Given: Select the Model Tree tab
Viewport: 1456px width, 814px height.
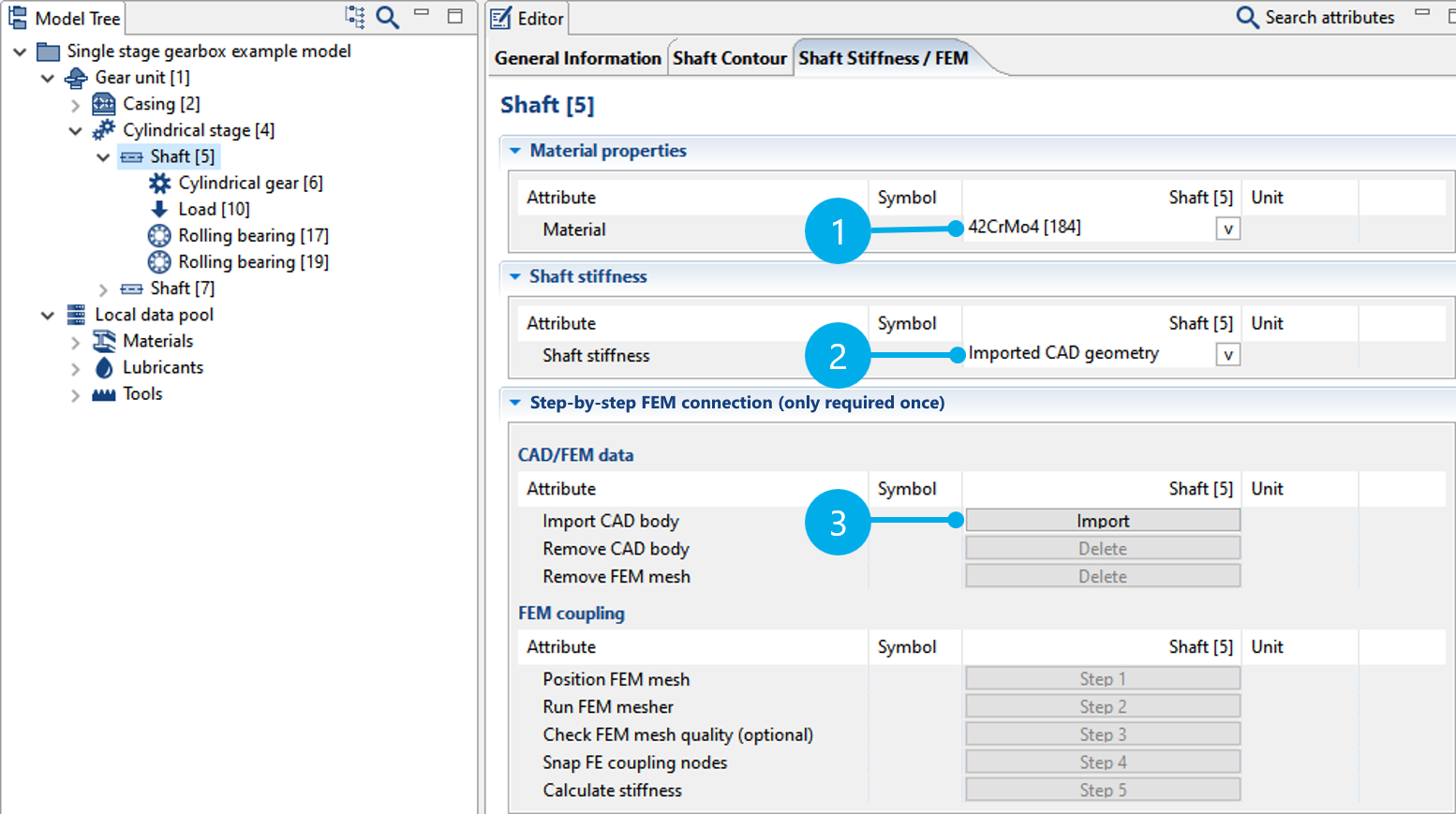Looking at the screenshot, I should 65,18.
